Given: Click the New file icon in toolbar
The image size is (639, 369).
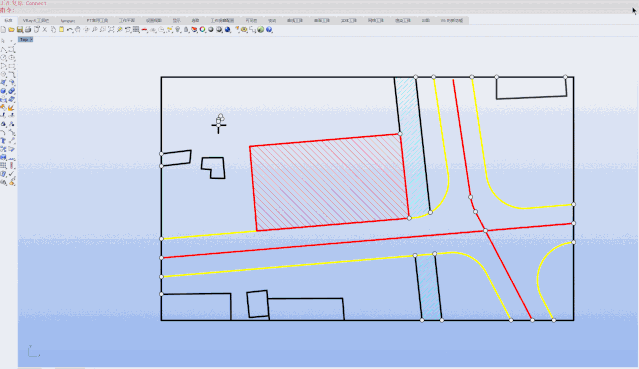Looking at the screenshot, I should [3, 30].
